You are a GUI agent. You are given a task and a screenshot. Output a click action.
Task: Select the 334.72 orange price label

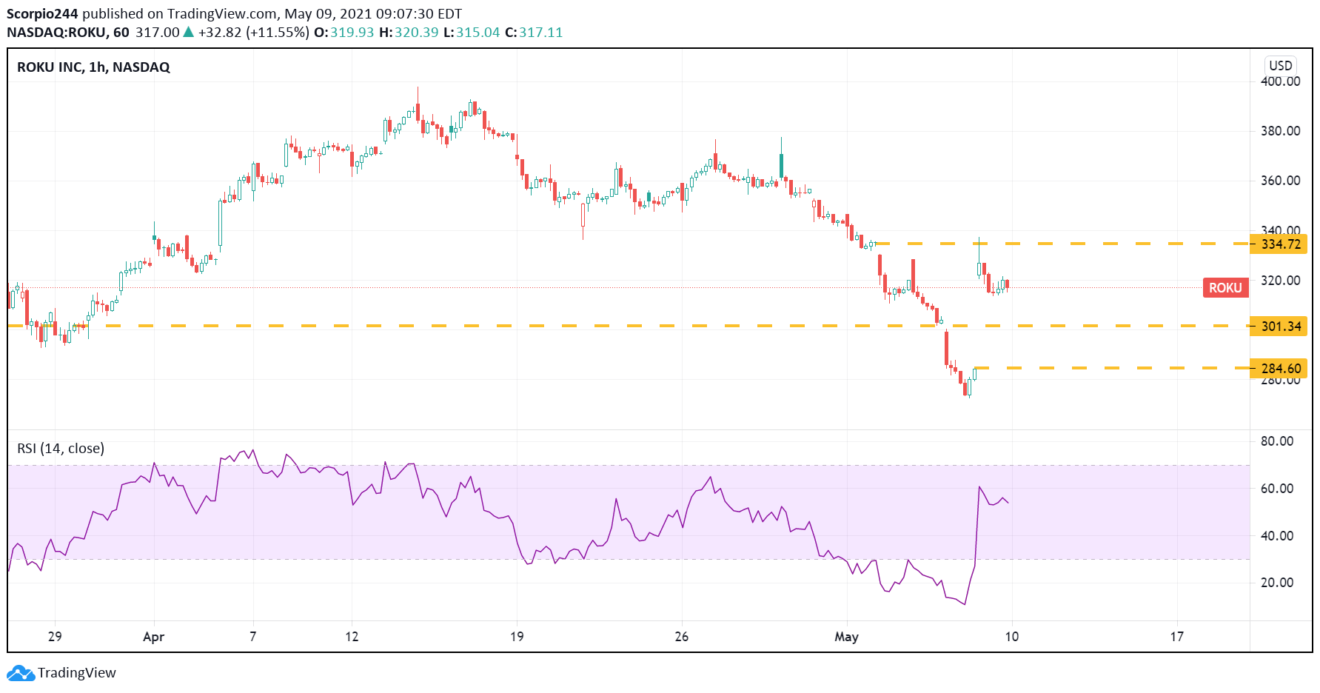coord(1280,244)
